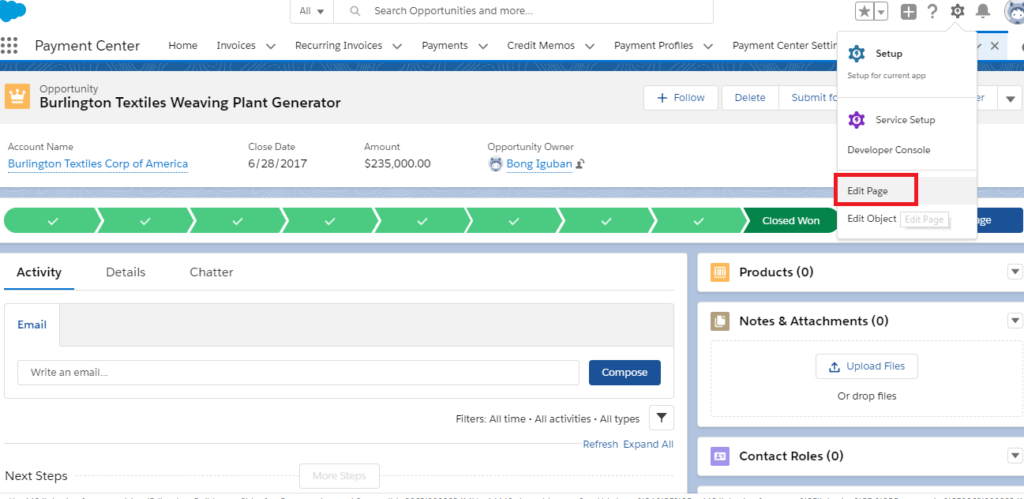
Task: Click the Refresh activity link
Action: click(x=600, y=444)
